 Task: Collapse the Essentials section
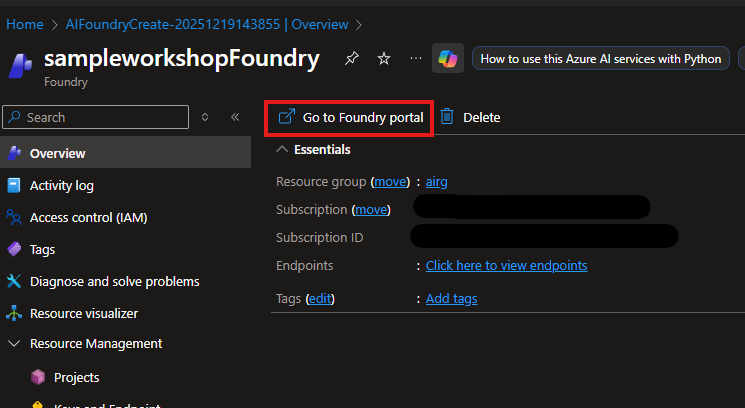tap(282, 149)
